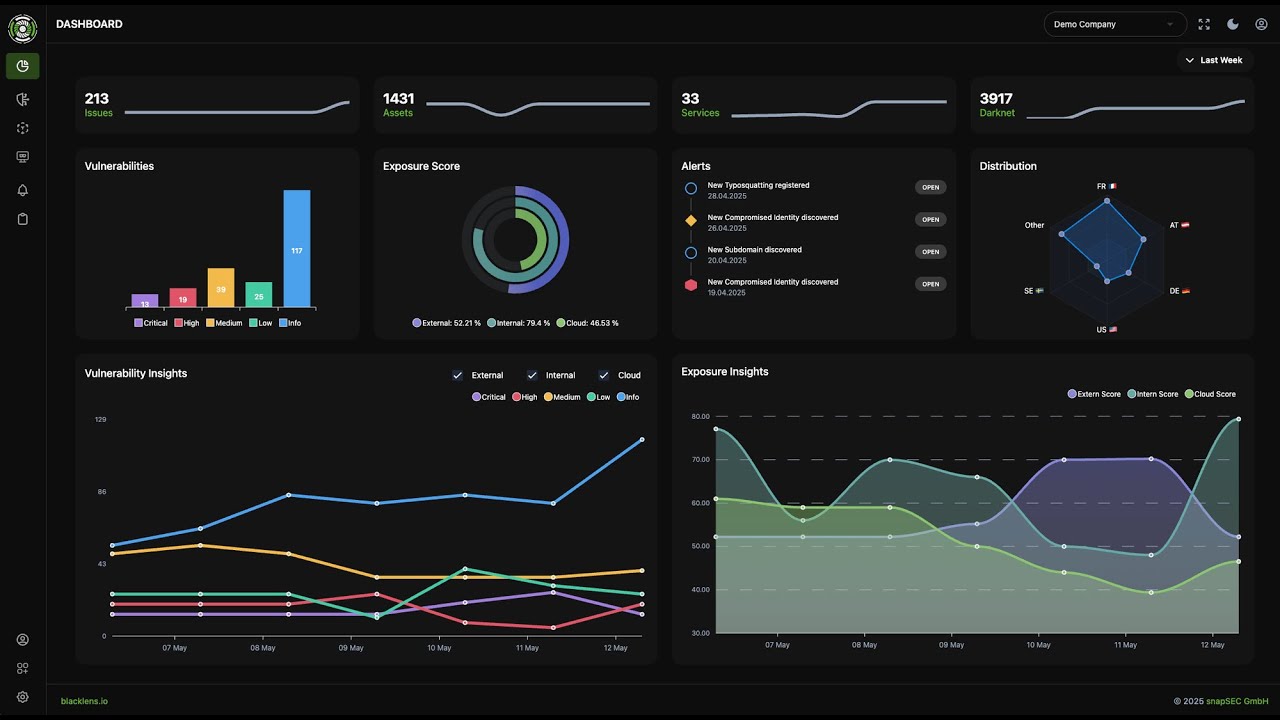
Task: Click the Typosquatting alert circle marker
Action: [691, 188]
